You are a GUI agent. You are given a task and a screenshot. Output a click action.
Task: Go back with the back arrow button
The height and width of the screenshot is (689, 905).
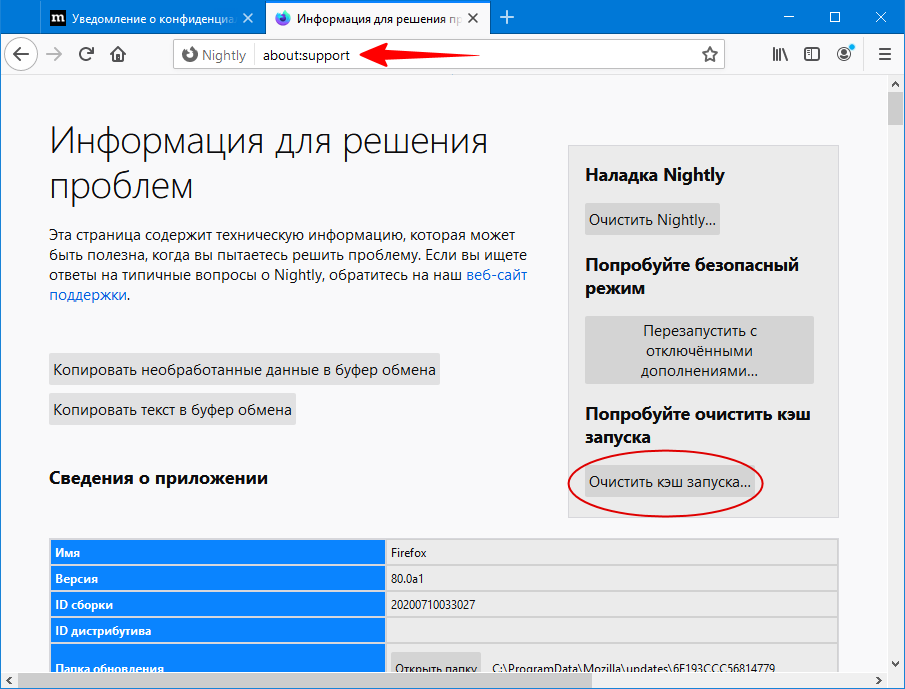21,54
